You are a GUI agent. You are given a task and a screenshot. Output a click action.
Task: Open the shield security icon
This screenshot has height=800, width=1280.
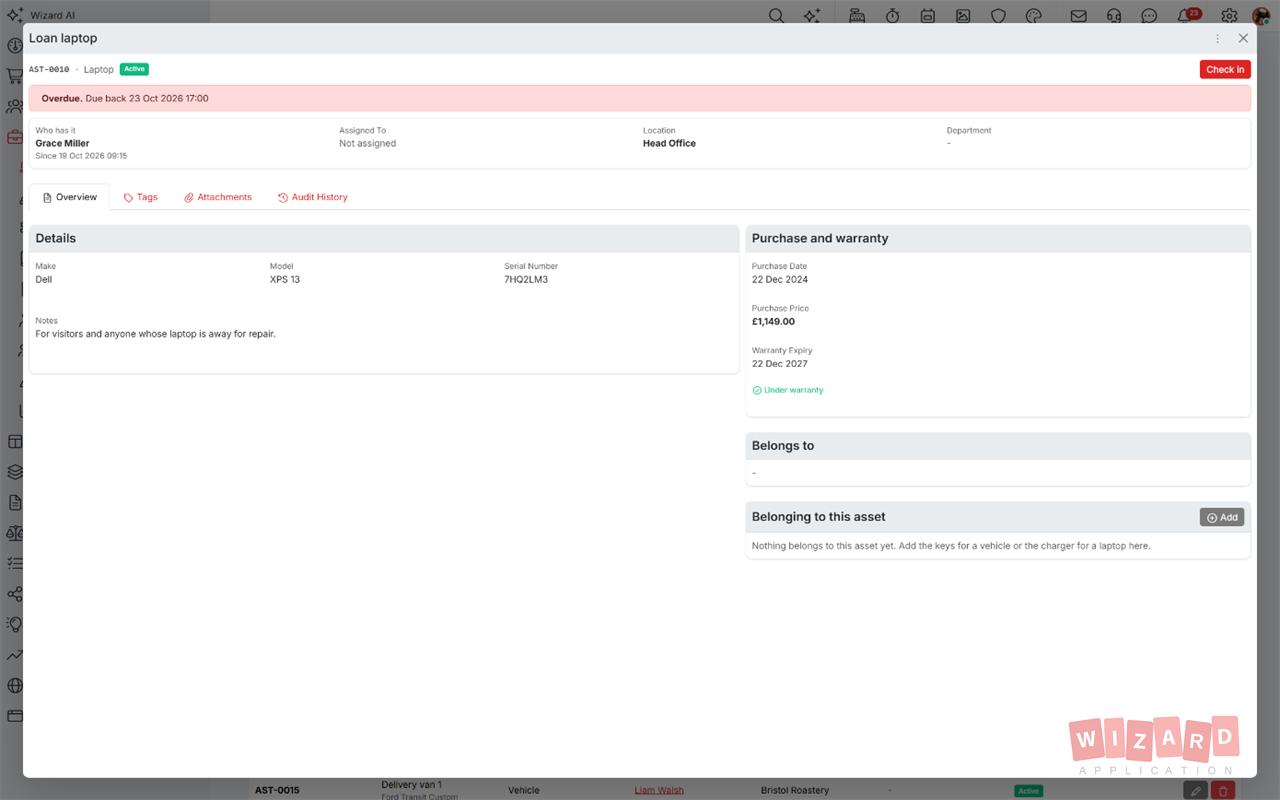pyautogui.click(x=998, y=16)
